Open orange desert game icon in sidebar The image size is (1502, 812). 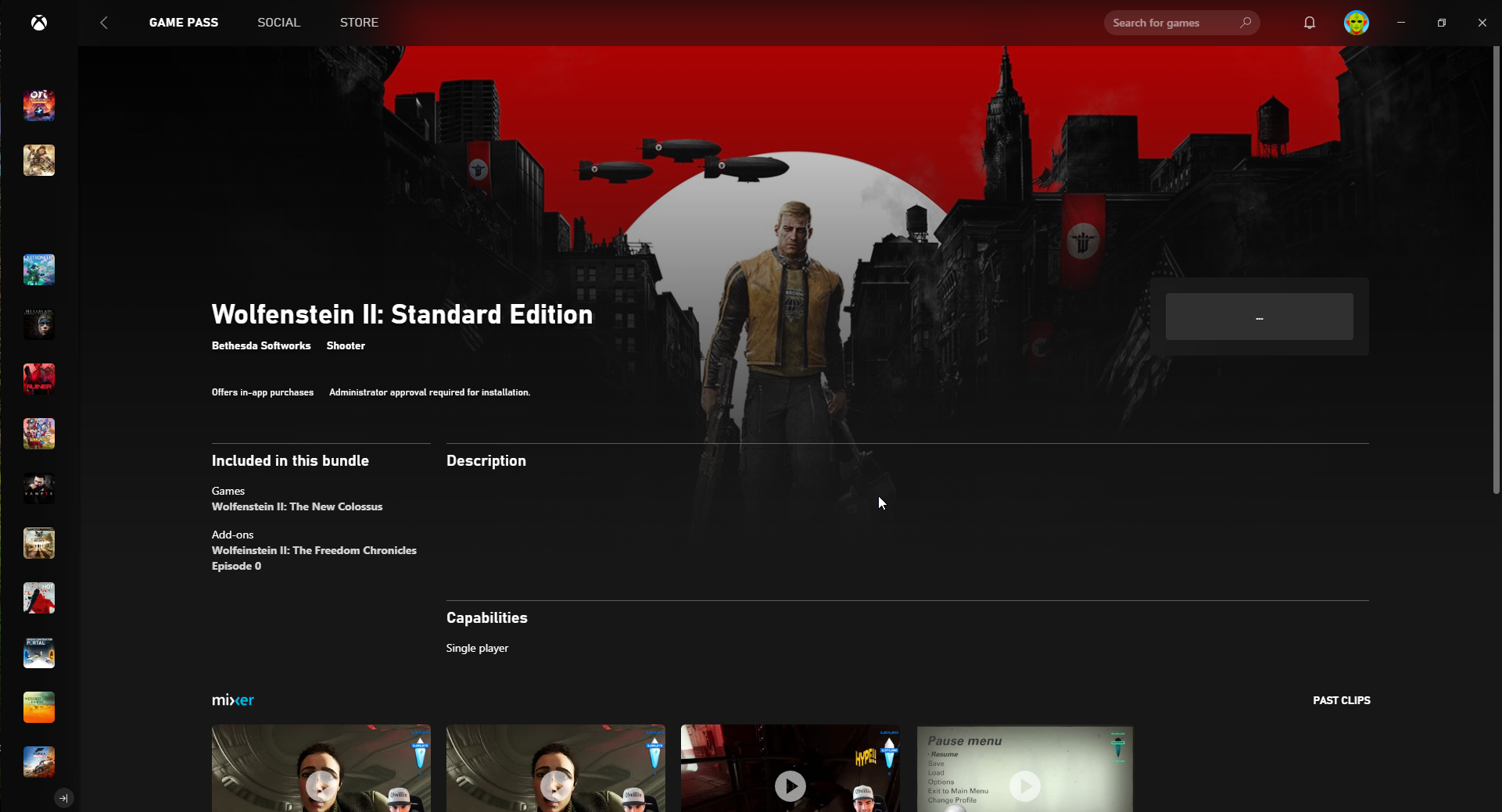point(39,707)
